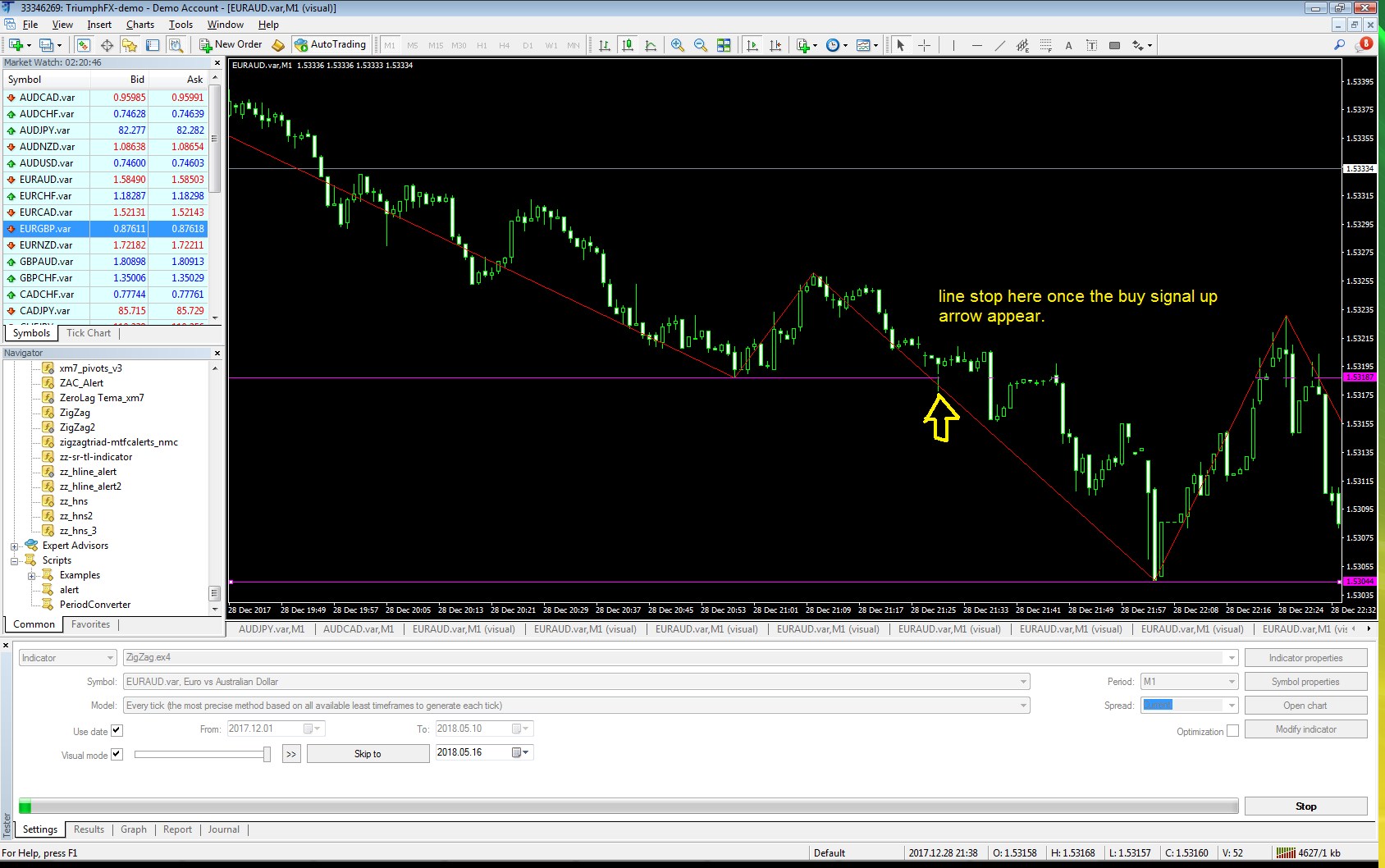Screen dimensions: 1385x868
Task: Open the Charts menu
Action: coord(139,25)
